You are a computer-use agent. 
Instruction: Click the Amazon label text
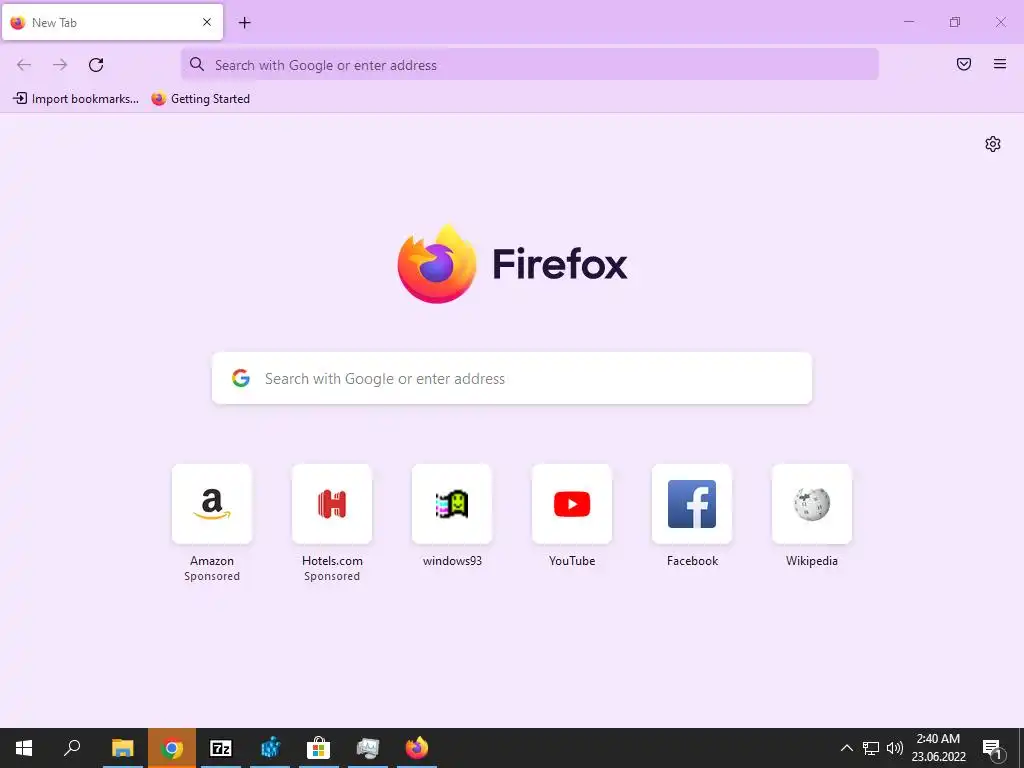coord(212,561)
